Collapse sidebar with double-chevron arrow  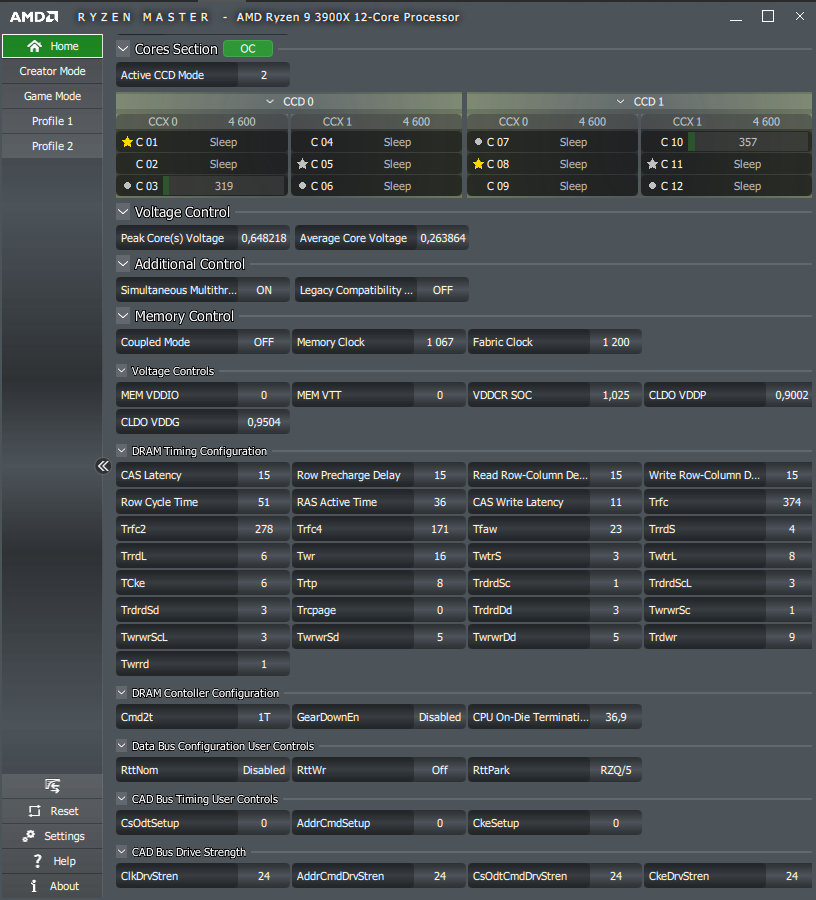103,465
